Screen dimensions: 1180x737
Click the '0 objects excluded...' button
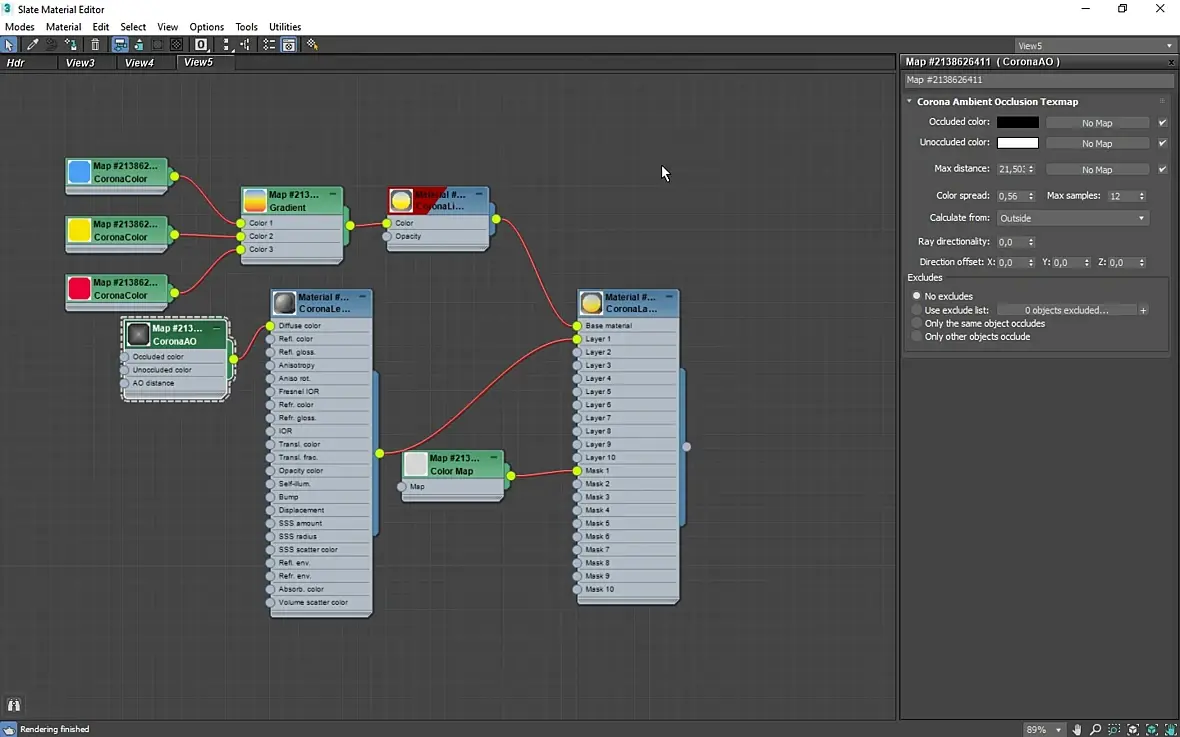click(x=1066, y=310)
